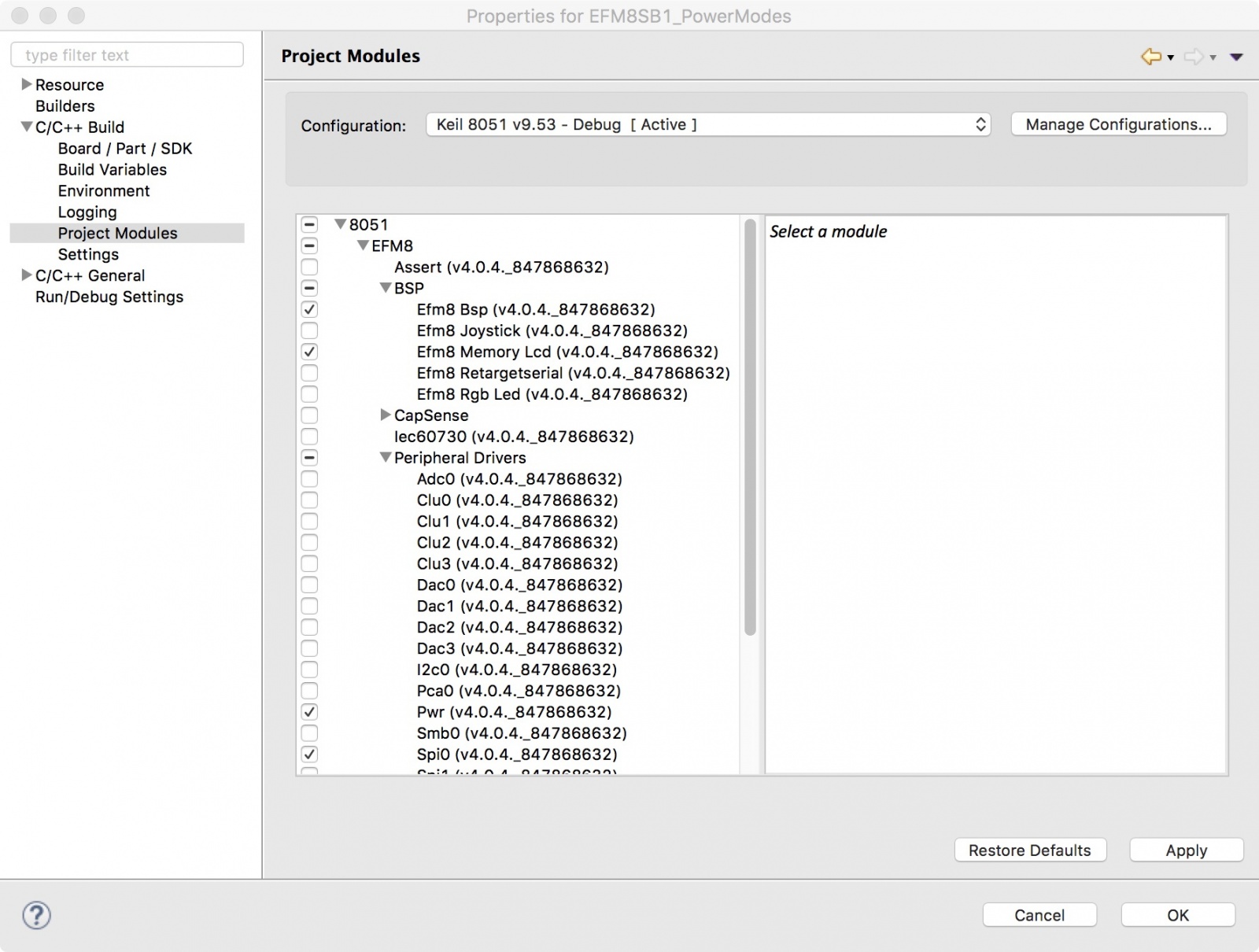Click the module list vertical scrollbar
The width and height of the screenshot is (1259, 952).
[750, 427]
